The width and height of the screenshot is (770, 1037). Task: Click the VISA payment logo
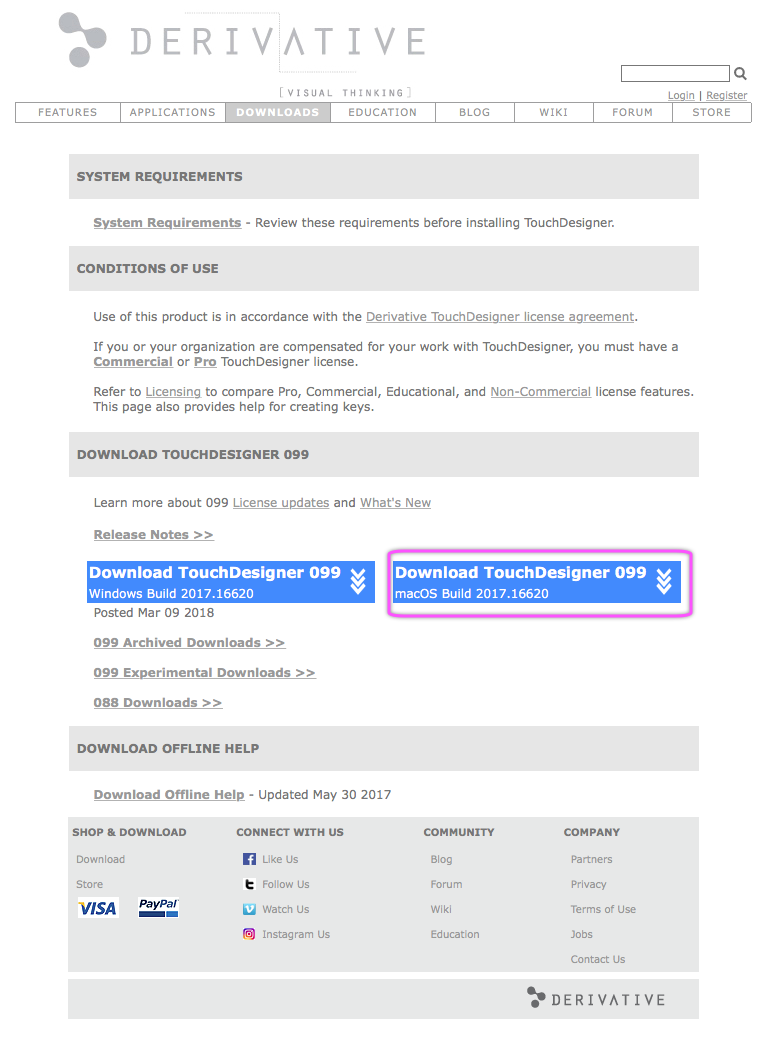pos(98,908)
